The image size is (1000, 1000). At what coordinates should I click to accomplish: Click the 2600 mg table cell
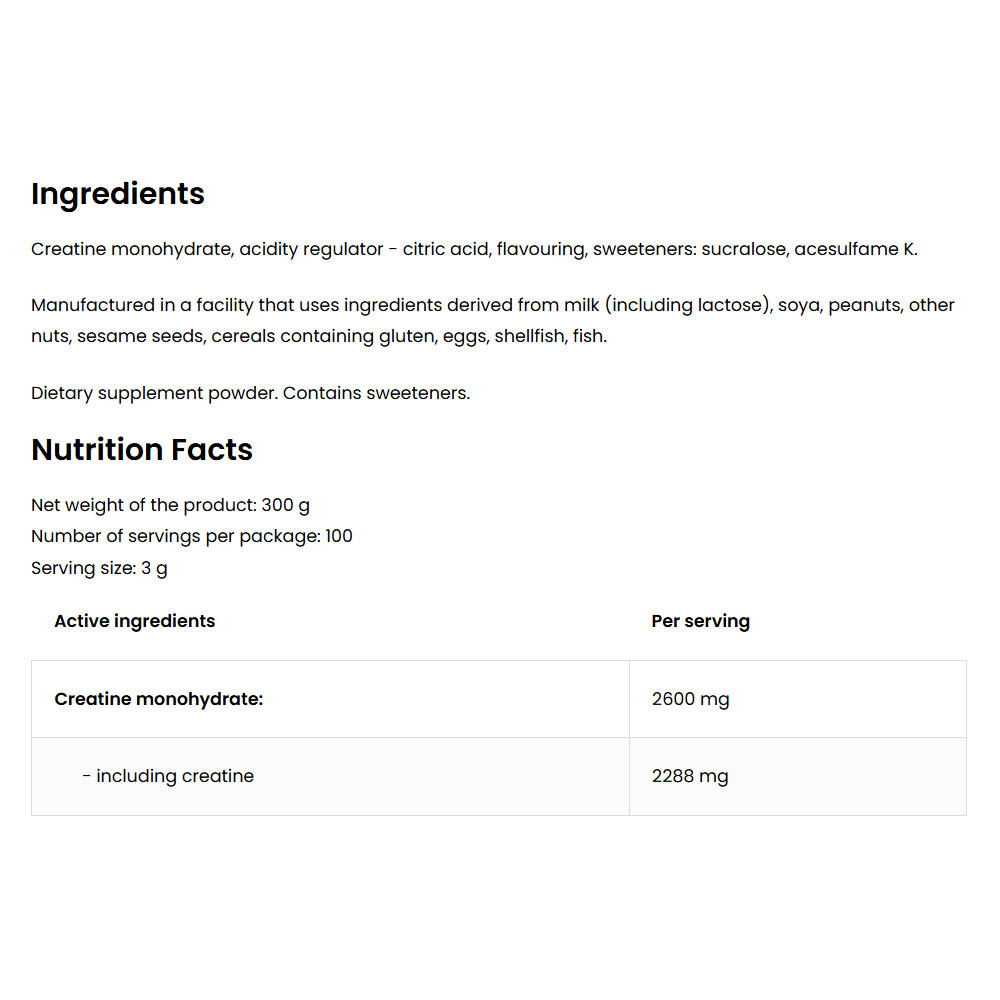[x=690, y=699]
